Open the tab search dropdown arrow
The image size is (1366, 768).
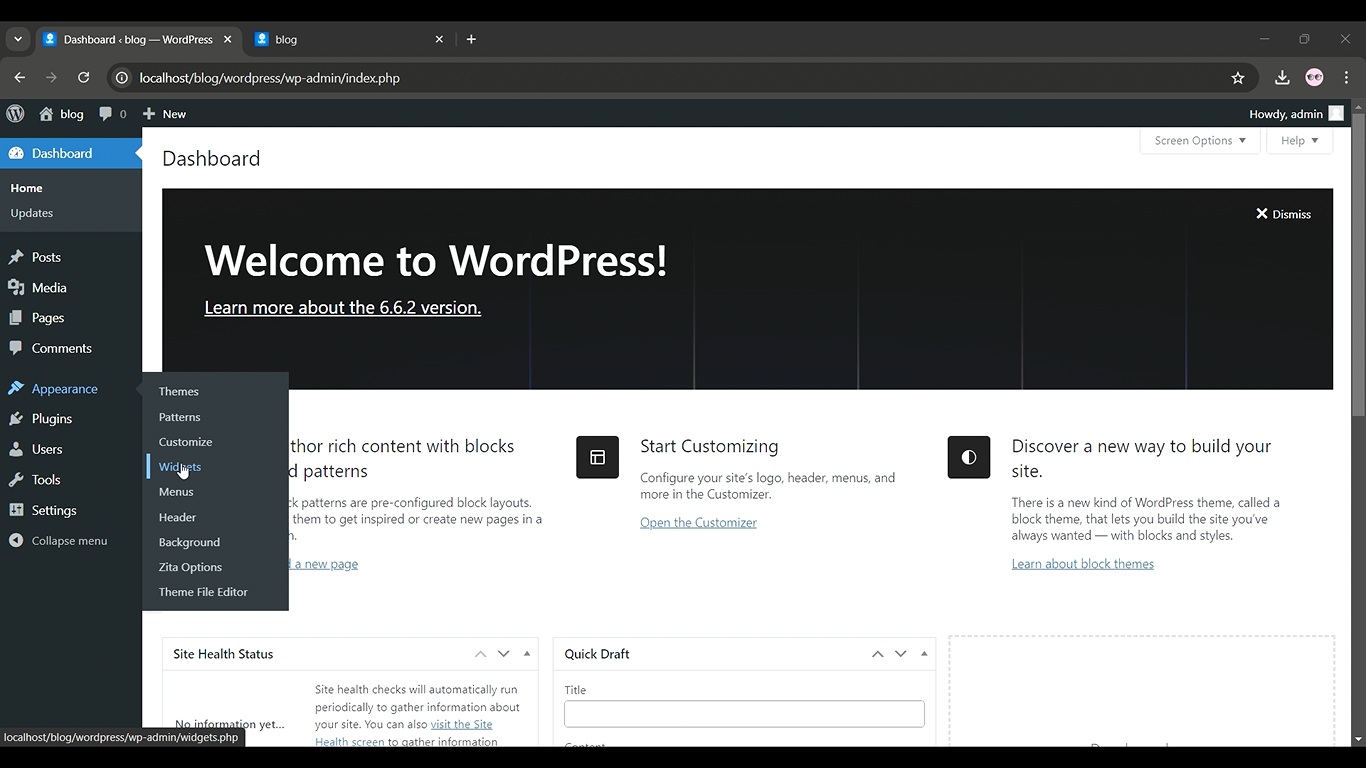tap(18, 40)
